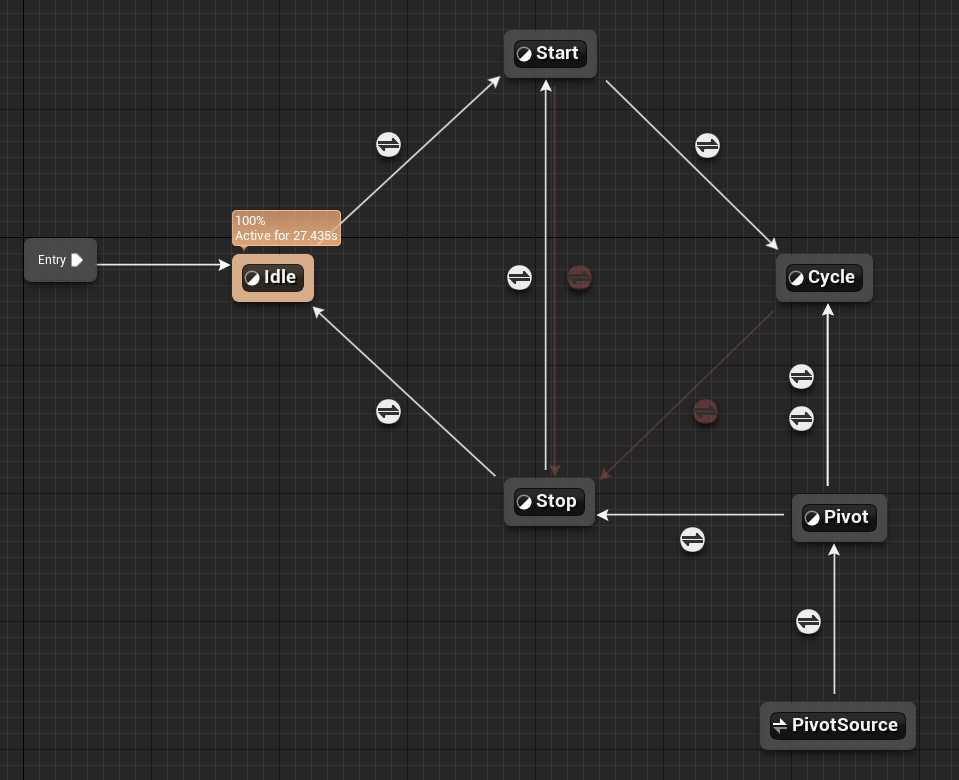
Task: Click the Entry node
Action: tap(53, 260)
